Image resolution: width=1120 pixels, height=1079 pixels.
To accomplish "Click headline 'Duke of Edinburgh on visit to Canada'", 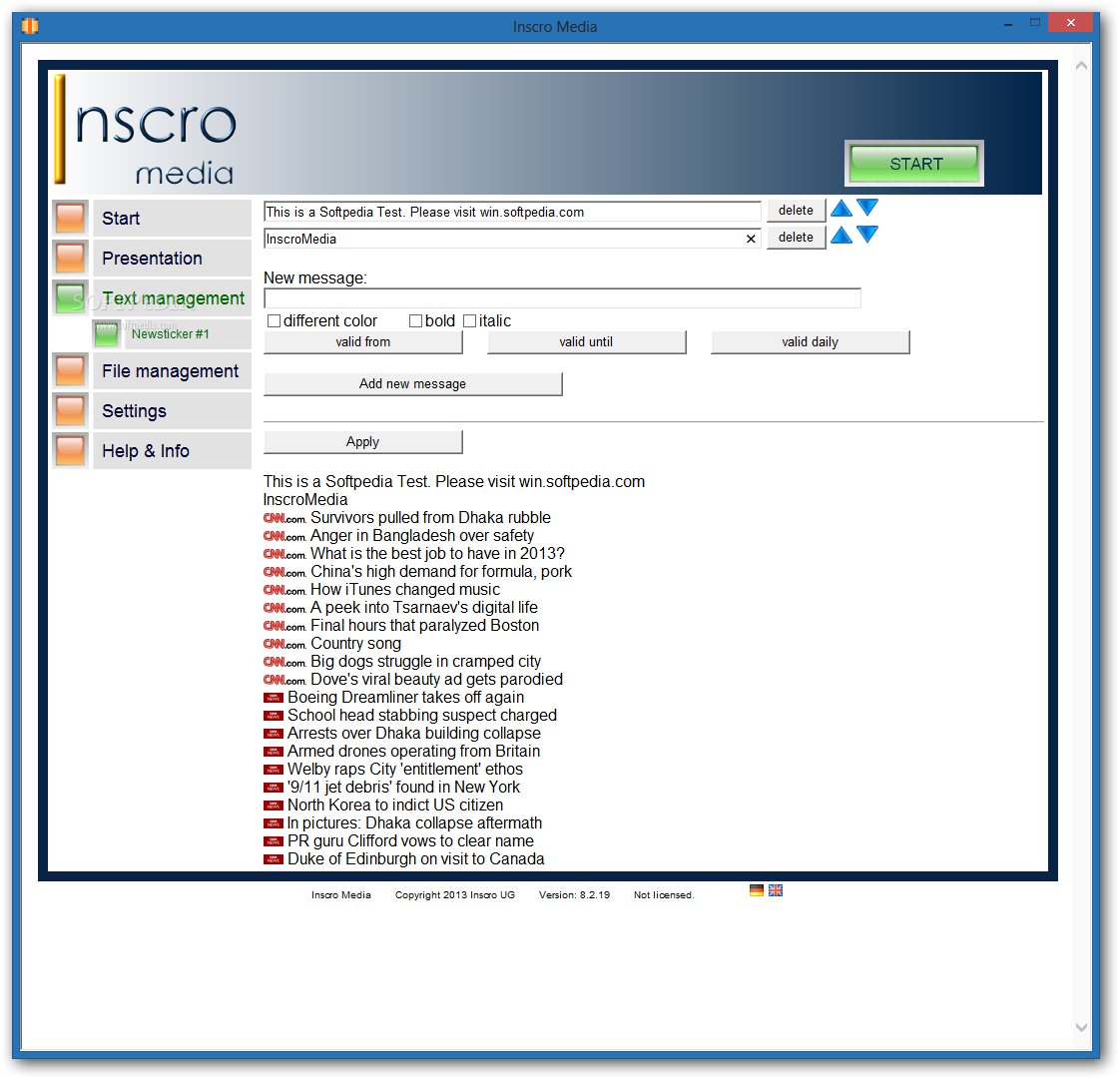I will click(415, 859).
